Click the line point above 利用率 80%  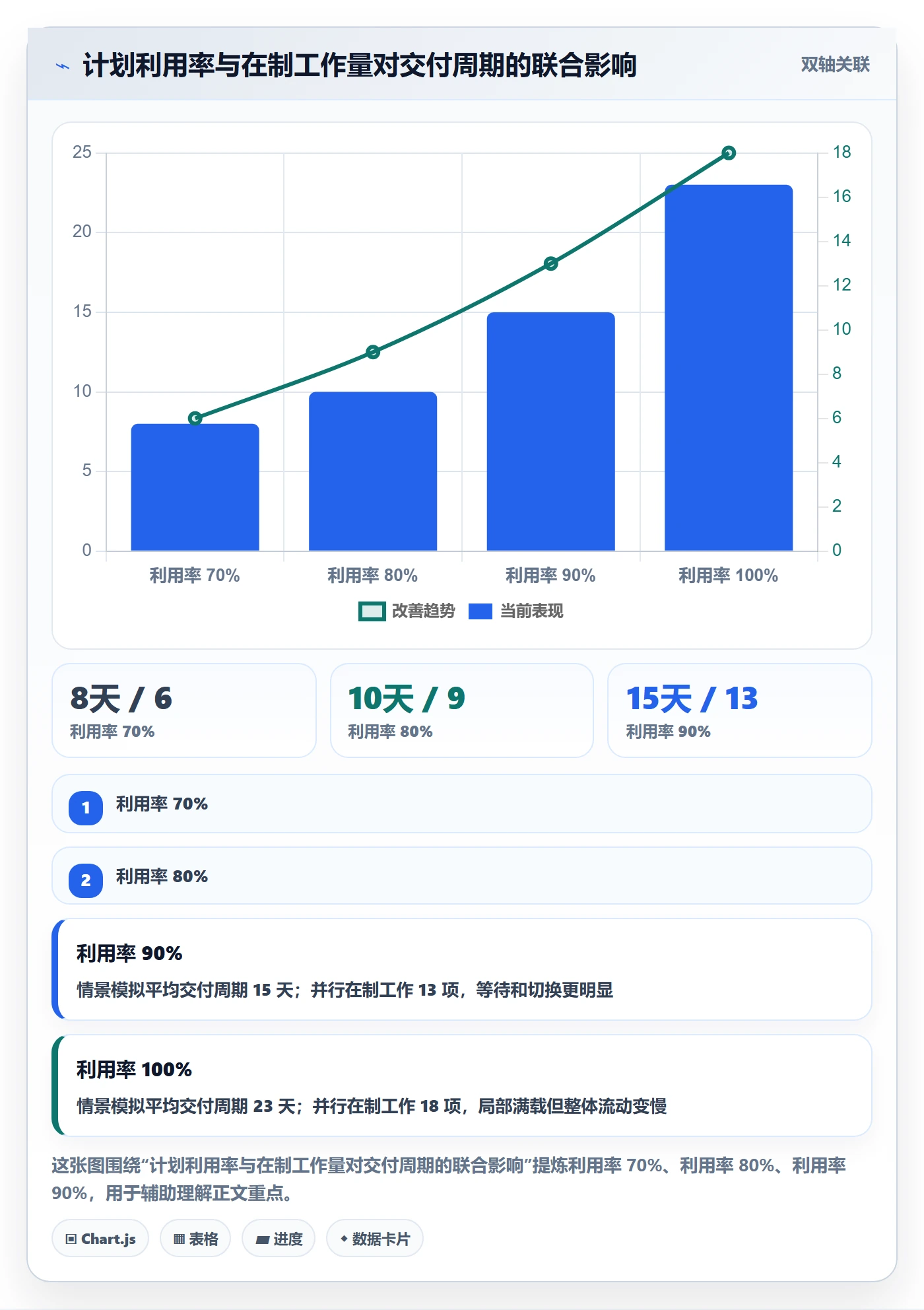(x=373, y=352)
